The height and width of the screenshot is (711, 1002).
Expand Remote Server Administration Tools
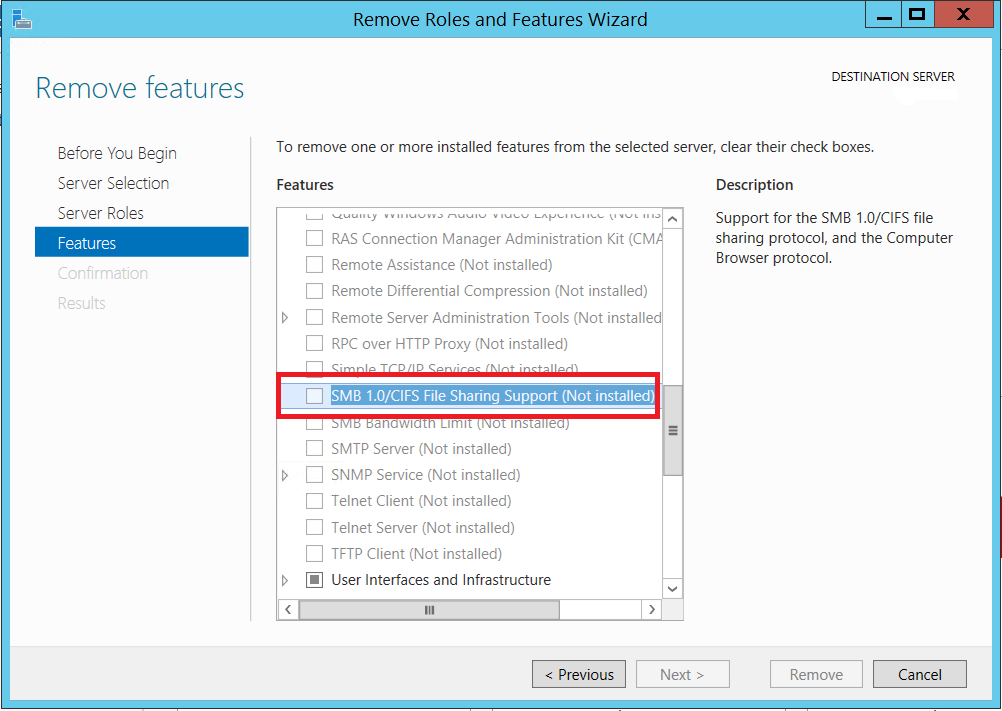285,317
